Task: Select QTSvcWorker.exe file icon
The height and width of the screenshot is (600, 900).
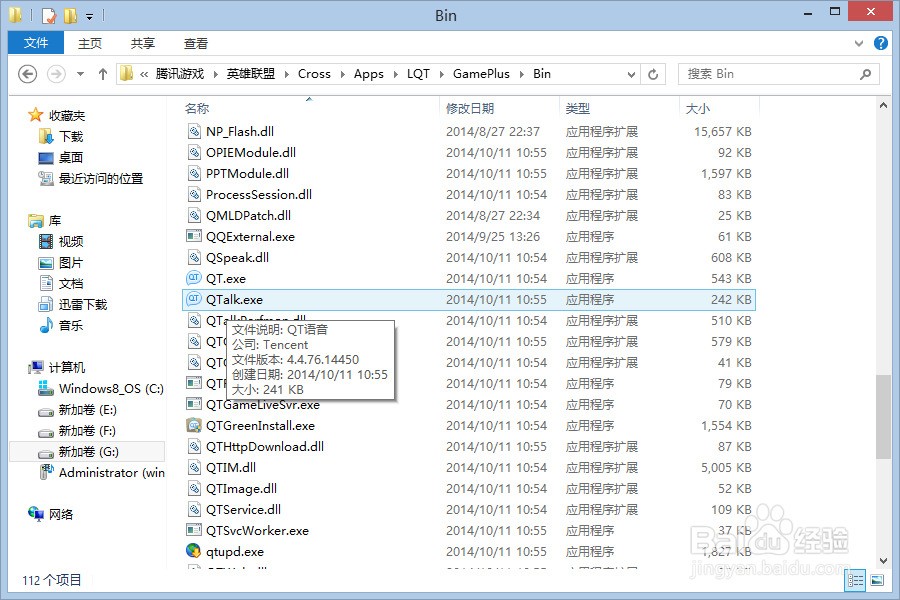Action: pos(194,531)
